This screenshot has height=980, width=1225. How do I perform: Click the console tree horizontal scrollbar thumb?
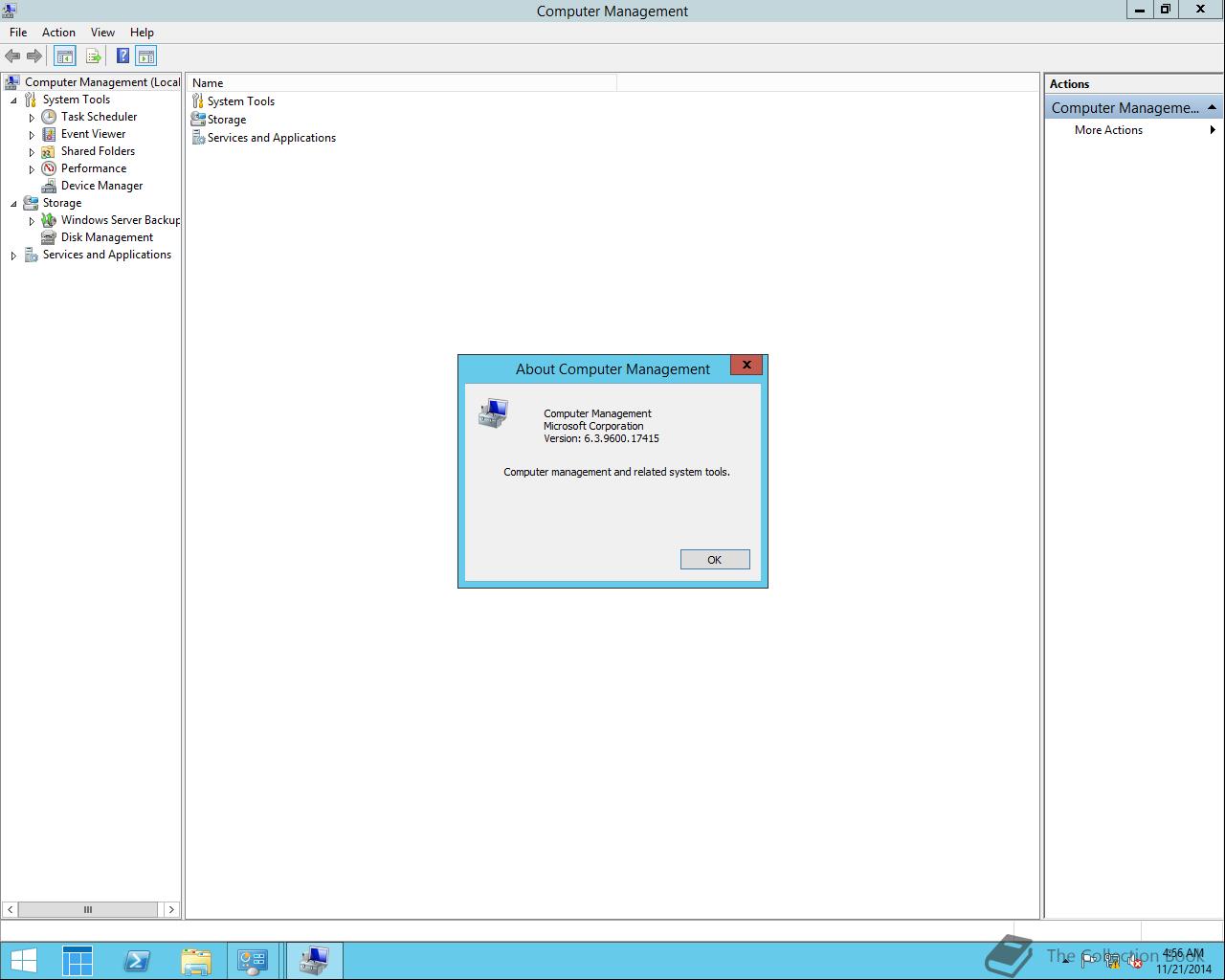pyautogui.click(x=87, y=909)
